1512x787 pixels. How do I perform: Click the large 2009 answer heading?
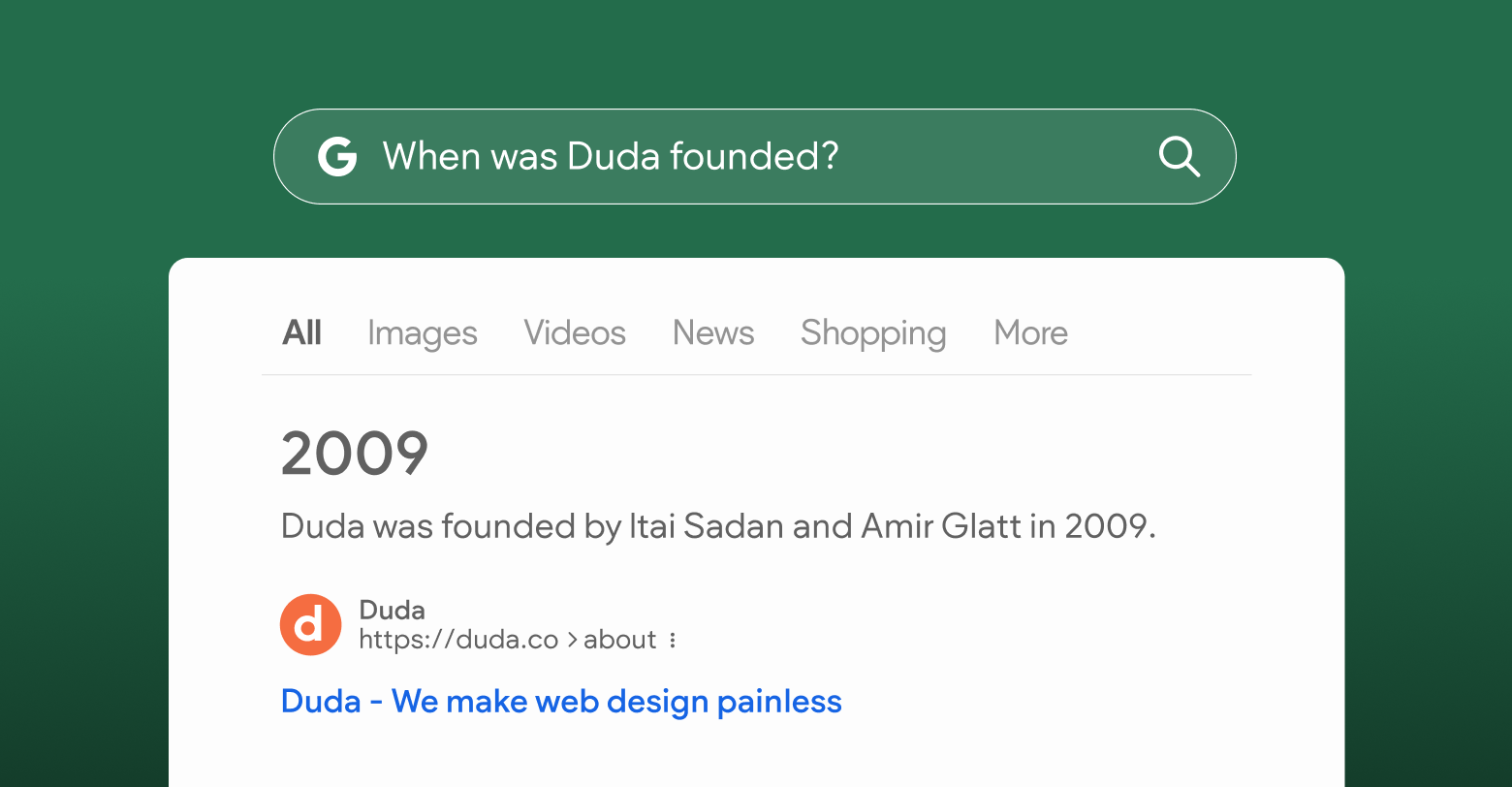355,454
